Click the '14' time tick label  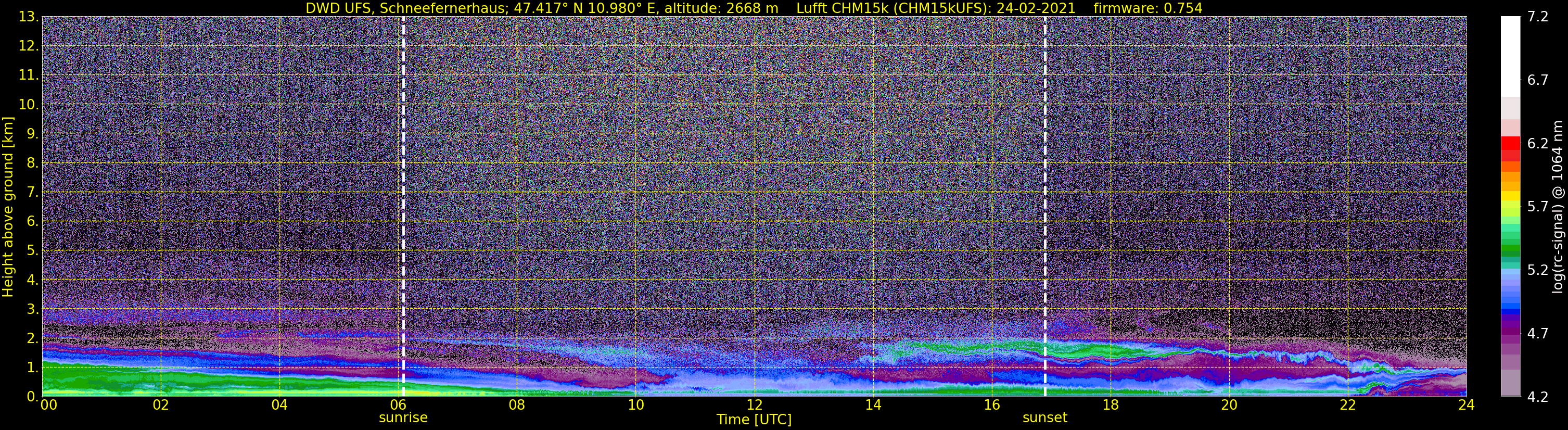(x=873, y=405)
